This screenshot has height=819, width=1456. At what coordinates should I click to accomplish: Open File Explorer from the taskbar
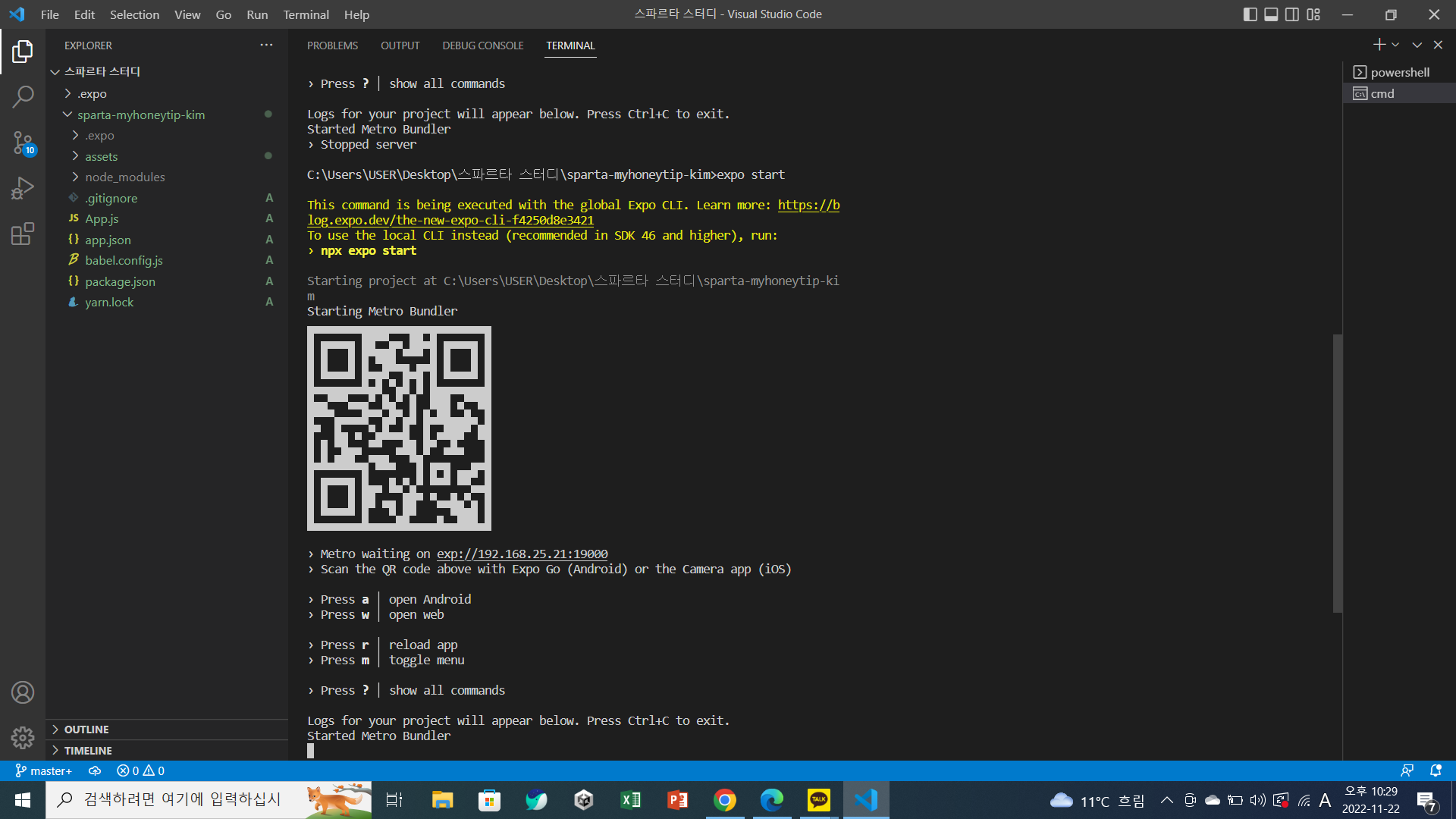442,800
